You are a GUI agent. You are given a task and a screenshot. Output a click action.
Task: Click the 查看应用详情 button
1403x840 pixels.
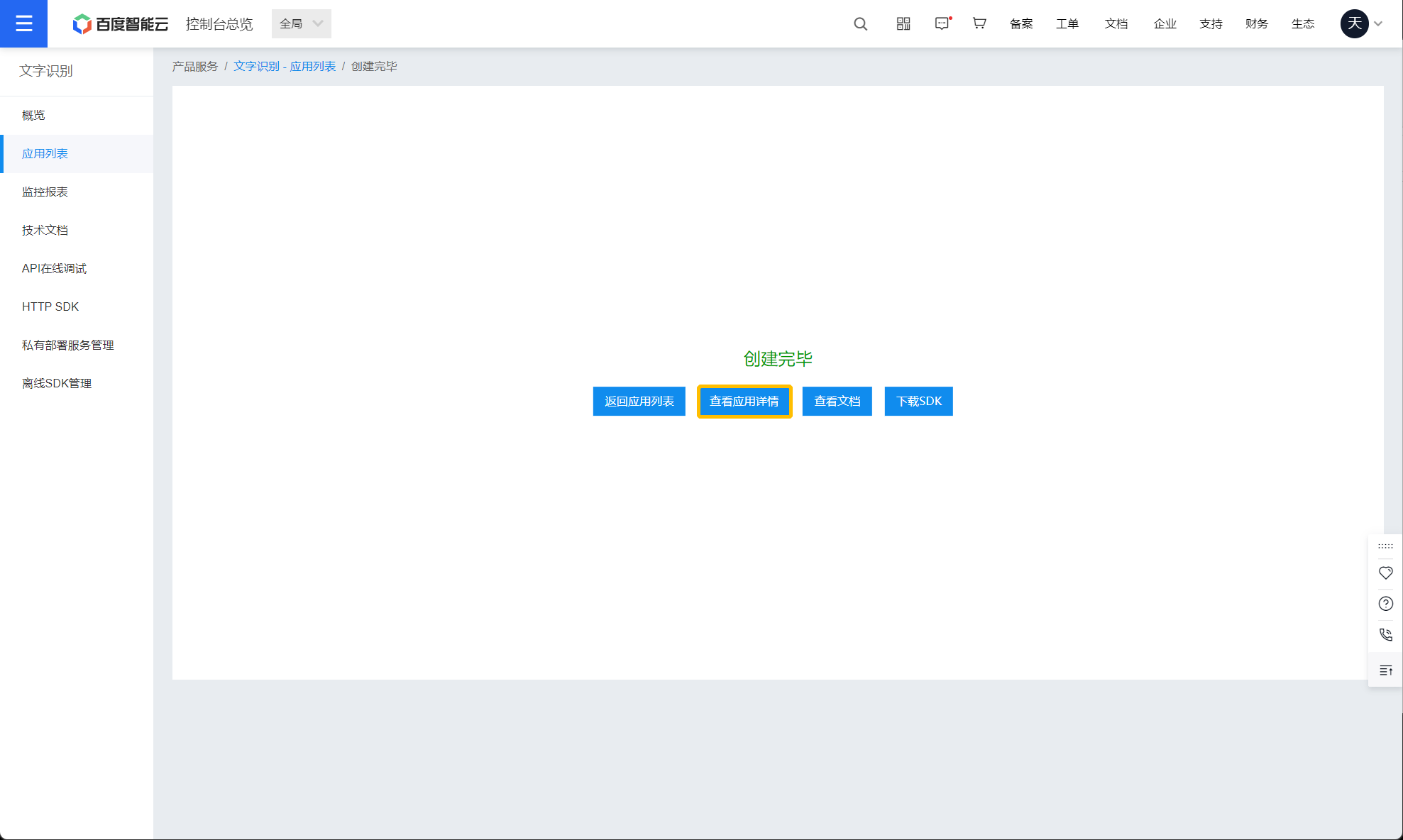click(744, 402)
